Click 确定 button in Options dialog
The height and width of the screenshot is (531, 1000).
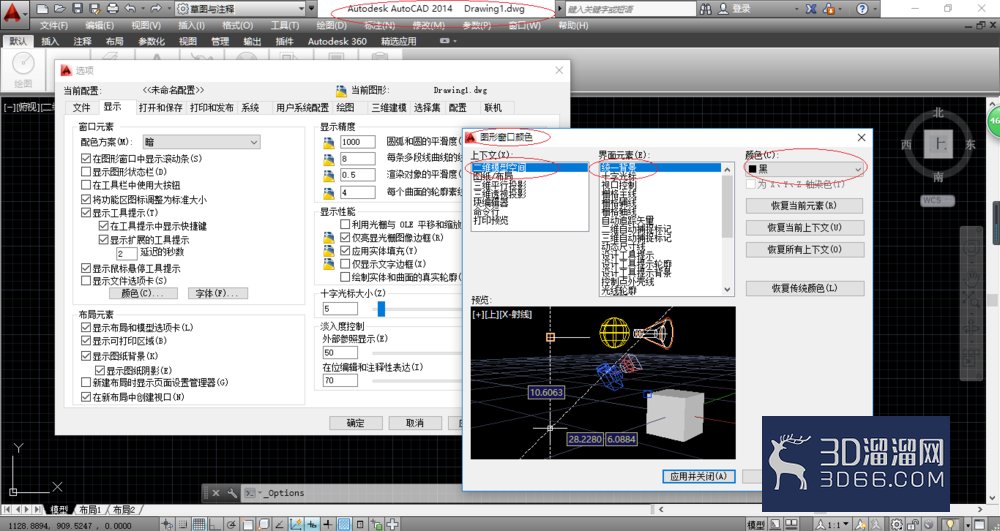click(x=356, y=423)
